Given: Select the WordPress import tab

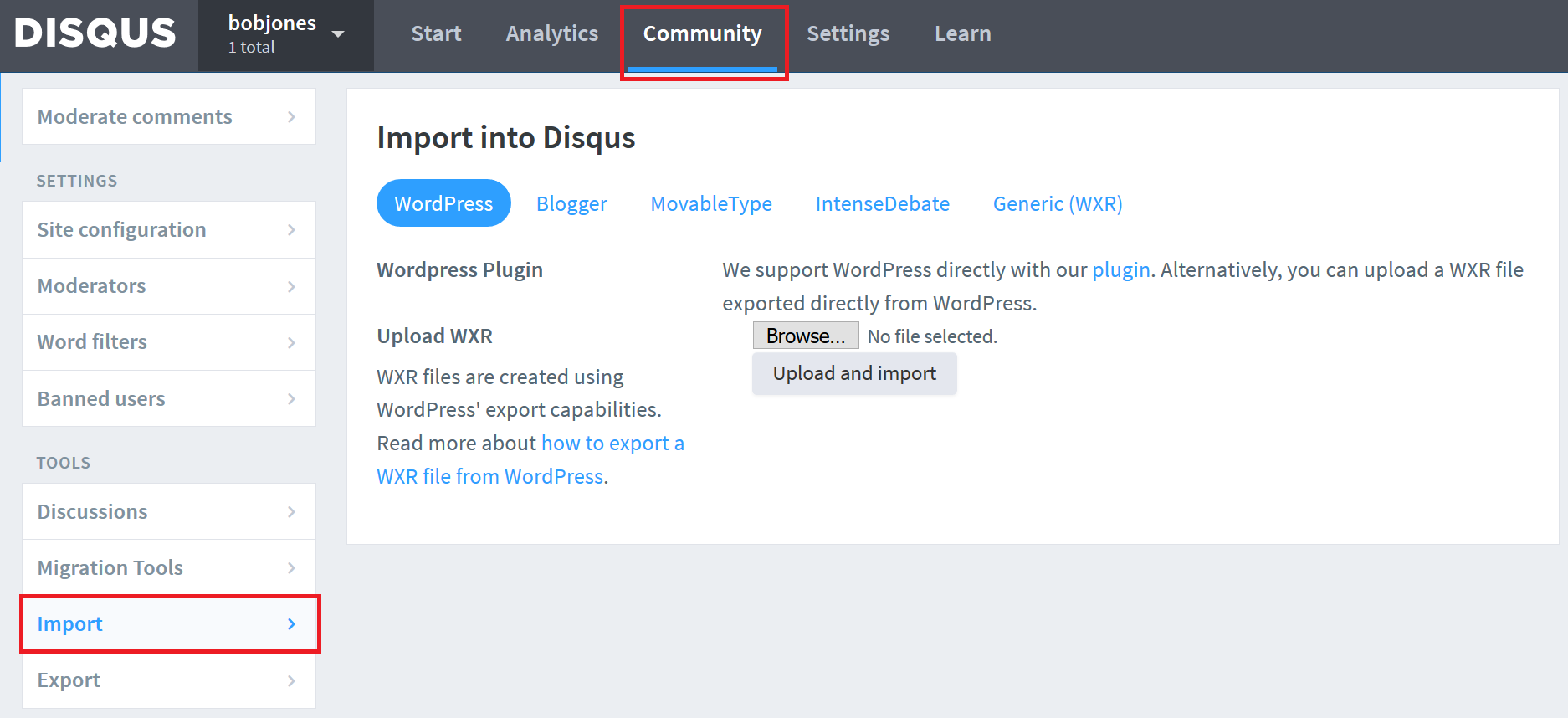Looking at the screenshot, I should pyautogui.click(x=443, y=203).
